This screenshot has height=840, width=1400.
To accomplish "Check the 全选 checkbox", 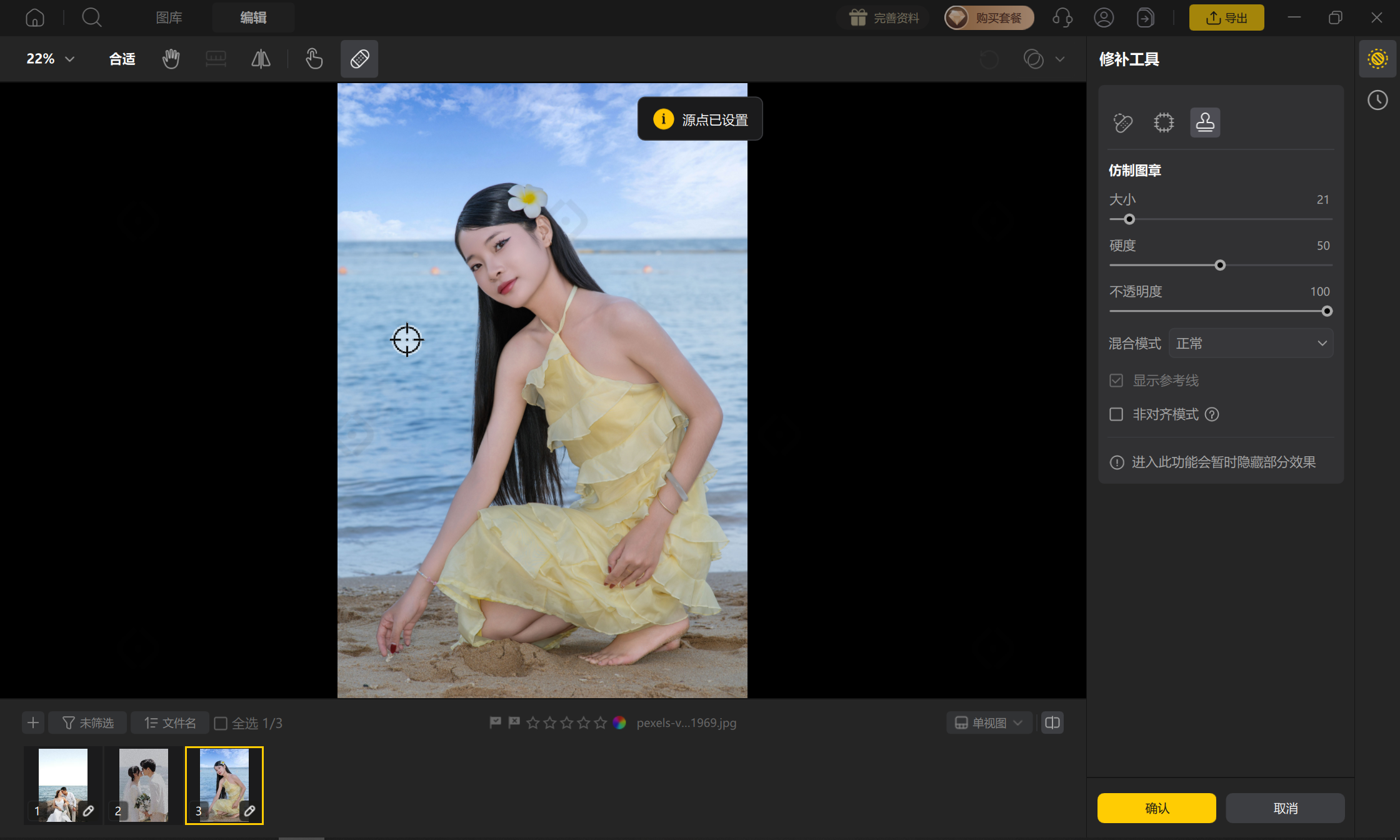I will pos(221,723).
